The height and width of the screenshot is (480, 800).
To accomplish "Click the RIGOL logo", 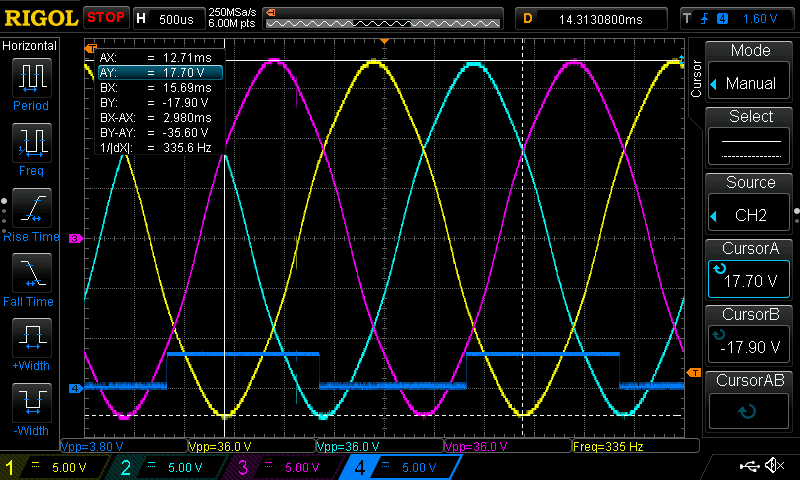I will tap(41, 18).
